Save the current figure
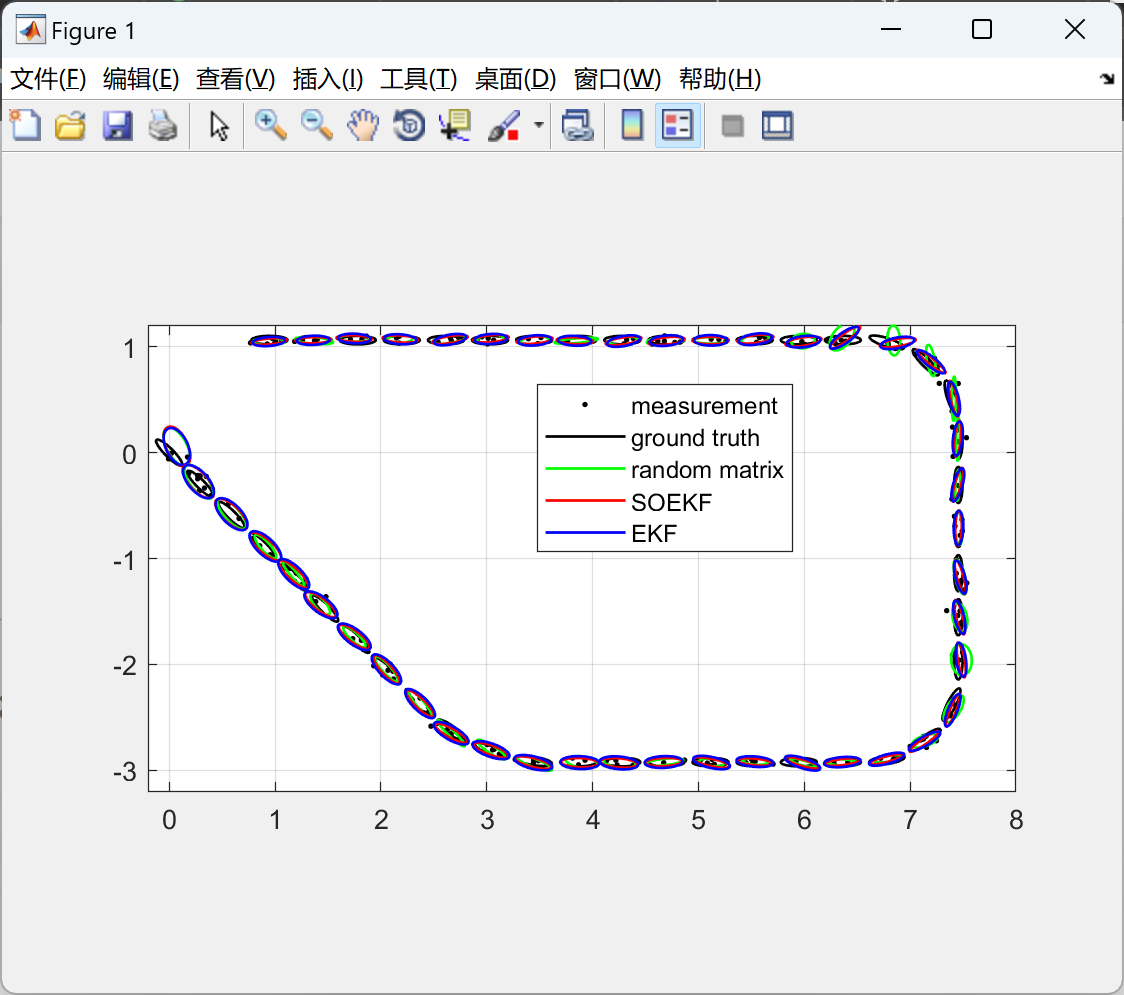Image resolution: width=1124 pixels, height=995 pixels. [x=117, y=125]
